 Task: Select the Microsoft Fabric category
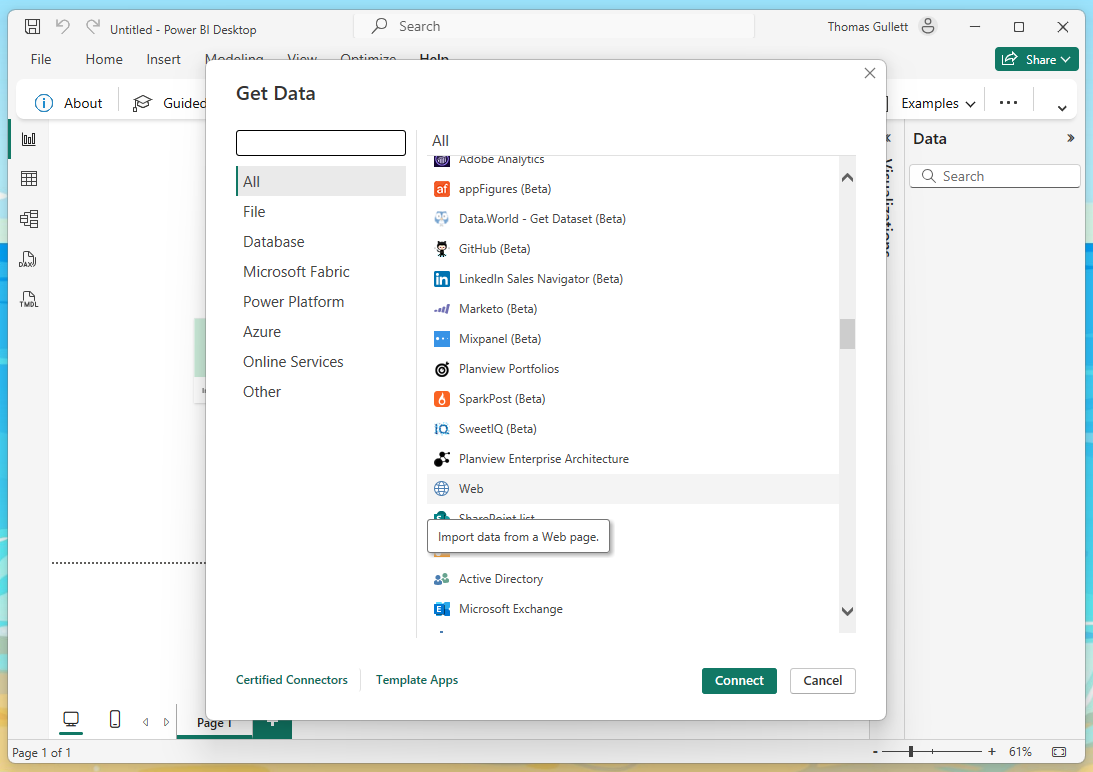pos(321,271)
